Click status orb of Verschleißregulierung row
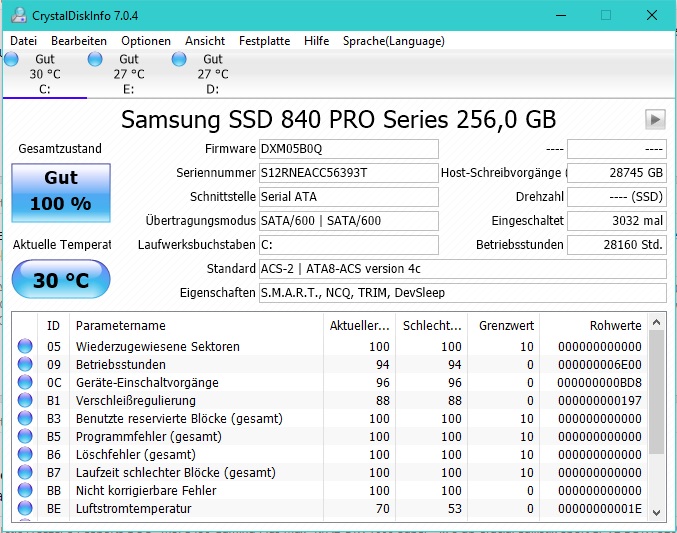 [25, 400]
